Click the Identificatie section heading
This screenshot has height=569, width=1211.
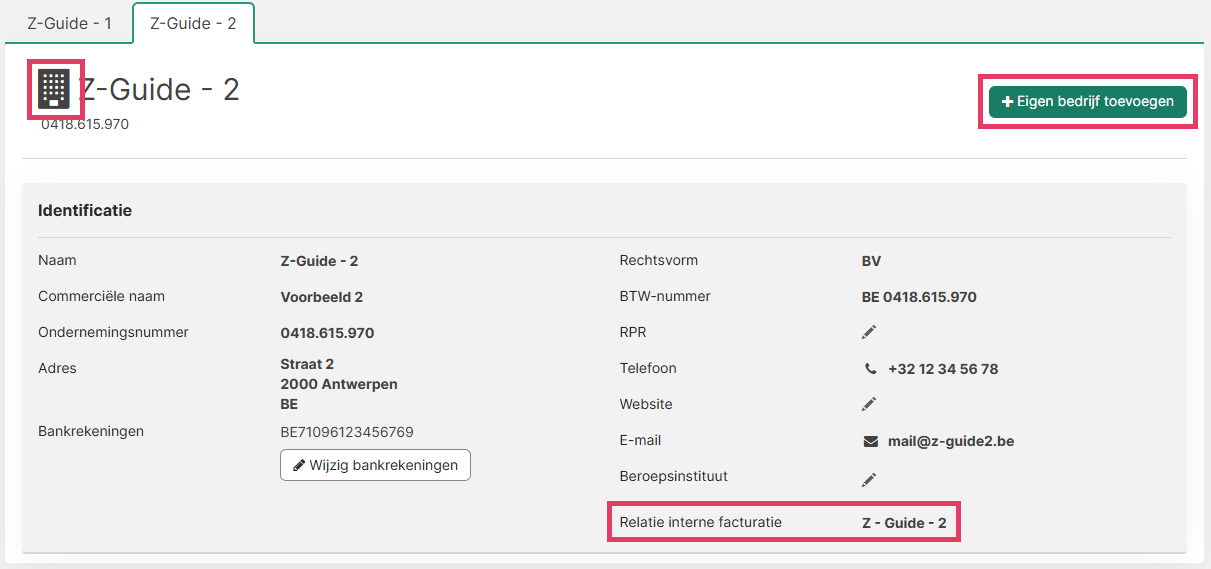pos(85,211)
